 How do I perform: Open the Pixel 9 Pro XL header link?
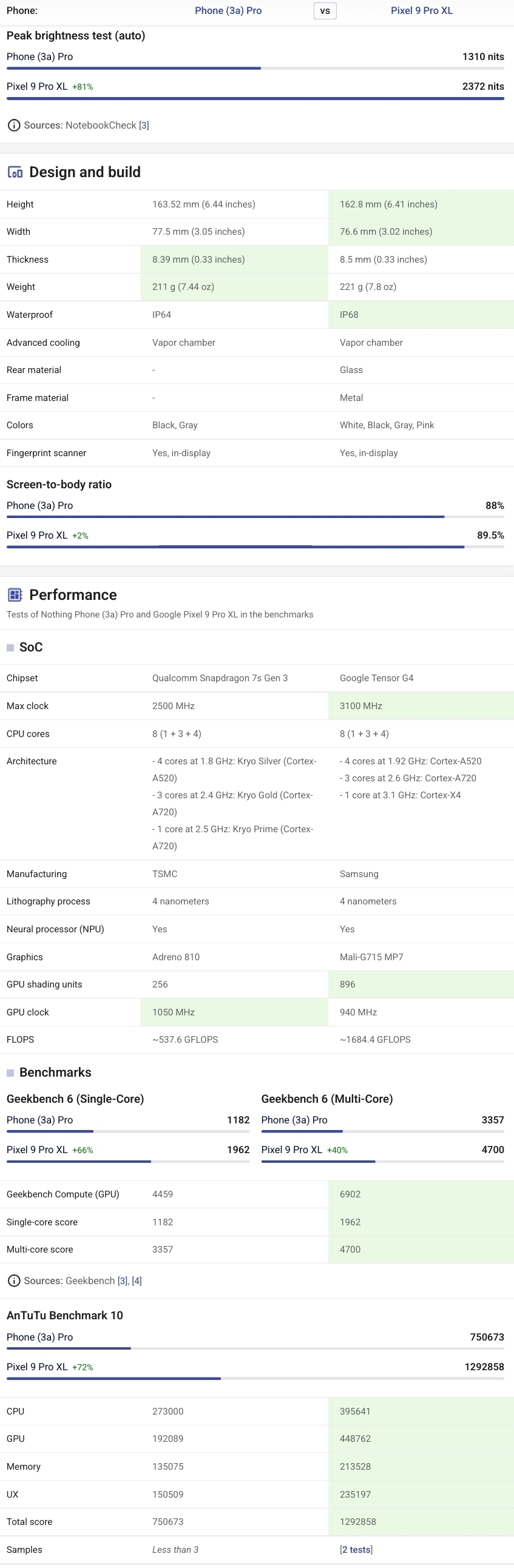(421, 10)
